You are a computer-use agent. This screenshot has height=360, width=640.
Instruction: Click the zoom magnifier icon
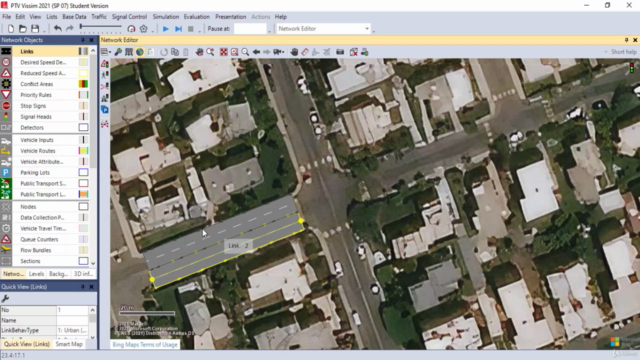pos(245,52)
